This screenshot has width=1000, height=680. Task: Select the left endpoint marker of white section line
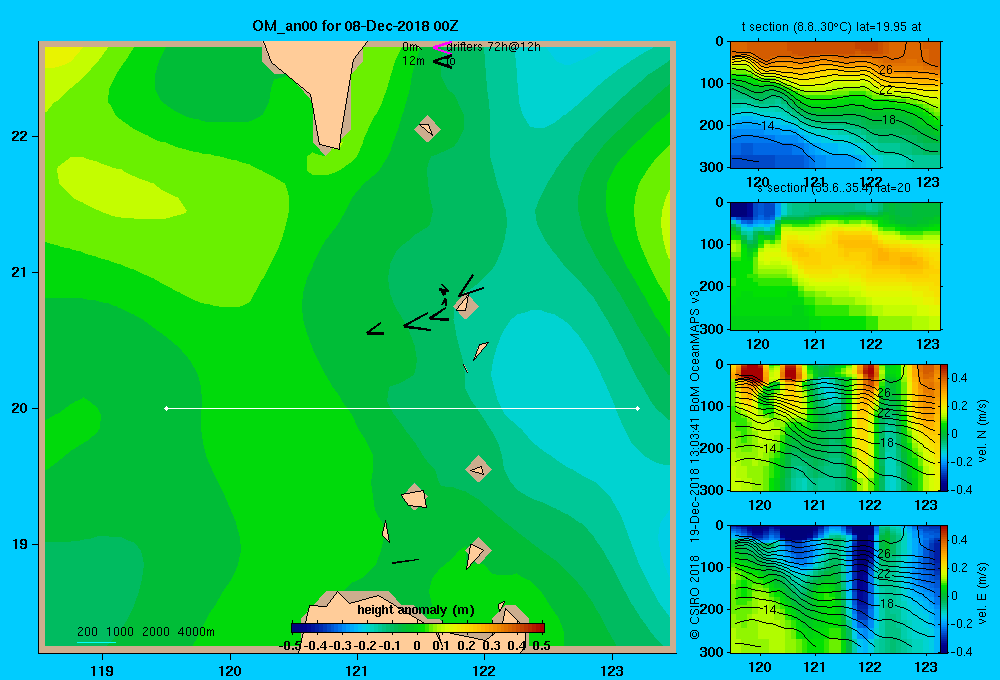pos(166,408)
